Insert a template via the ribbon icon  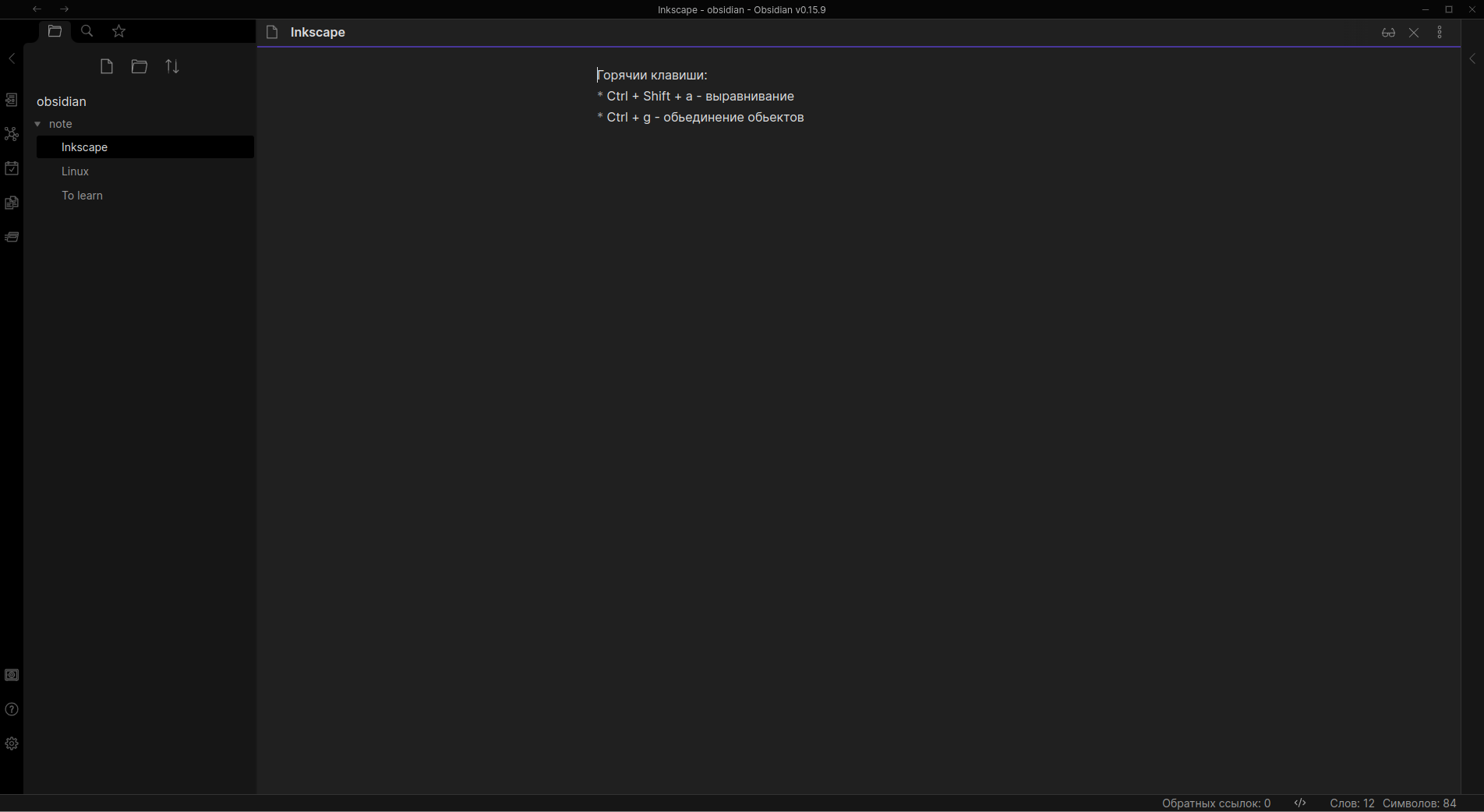(12, 203)
